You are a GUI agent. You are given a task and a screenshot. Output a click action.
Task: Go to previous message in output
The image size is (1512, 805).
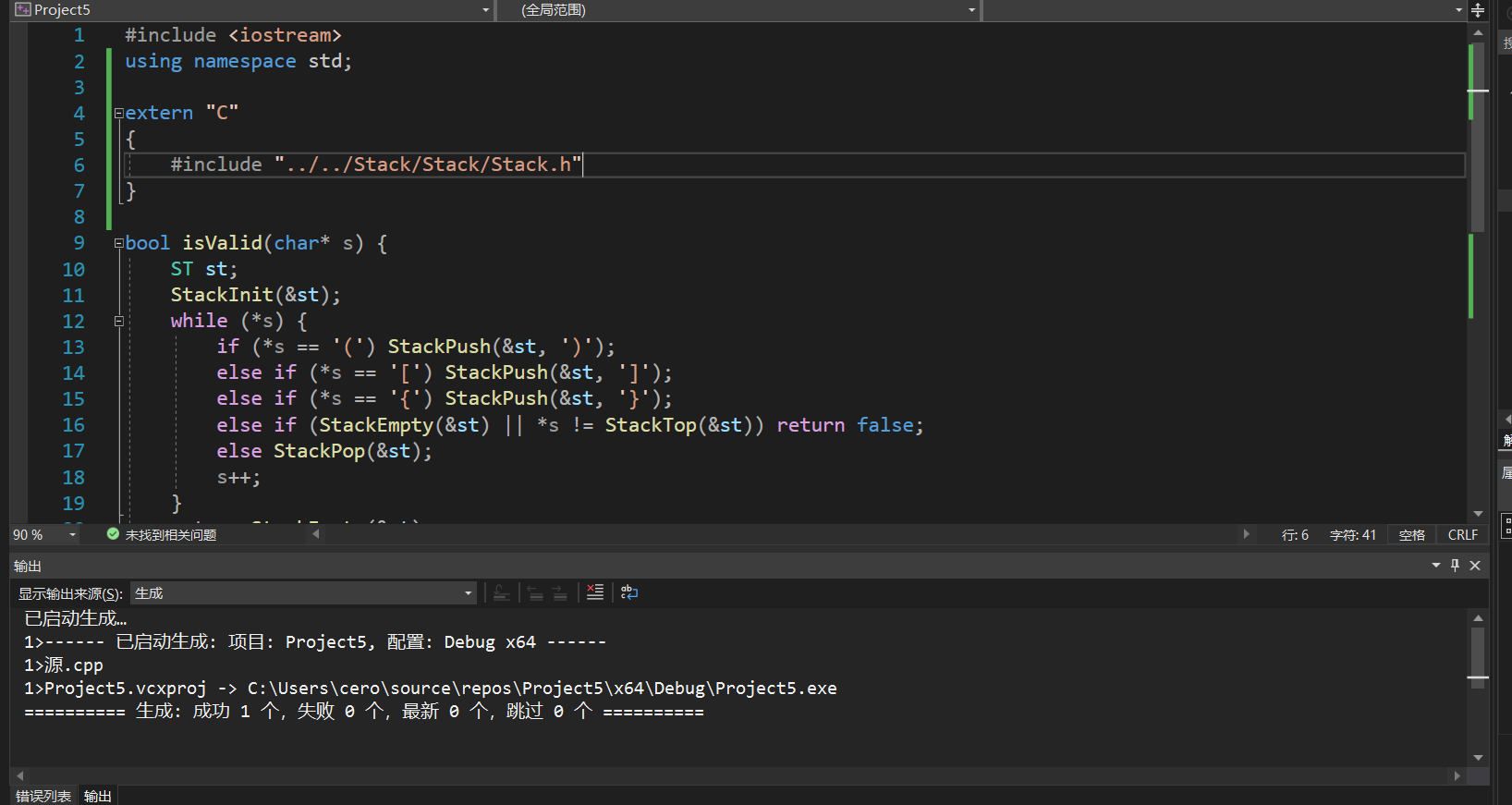[536, 593]
